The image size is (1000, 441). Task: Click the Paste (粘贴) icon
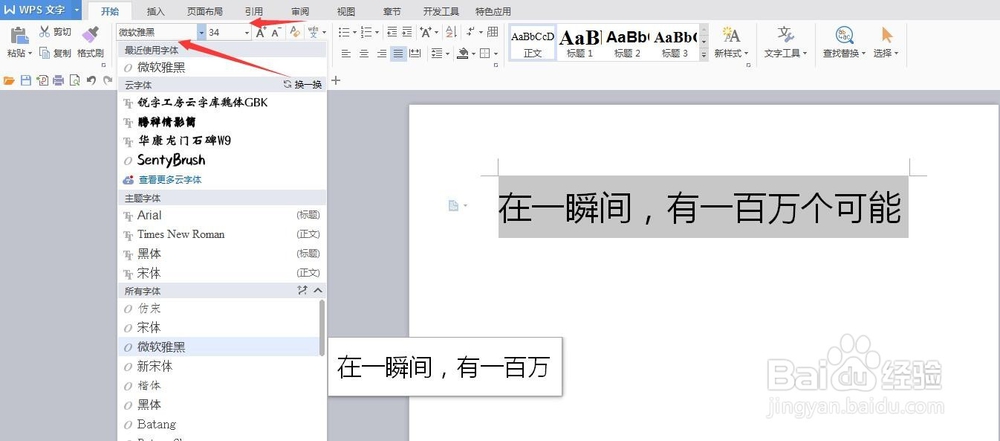point(20,35)
